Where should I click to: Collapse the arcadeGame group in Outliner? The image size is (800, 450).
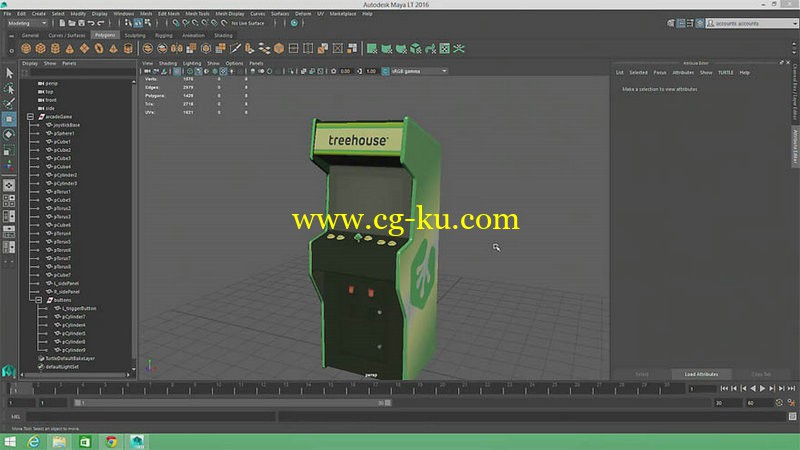click(x=30, y=117)
